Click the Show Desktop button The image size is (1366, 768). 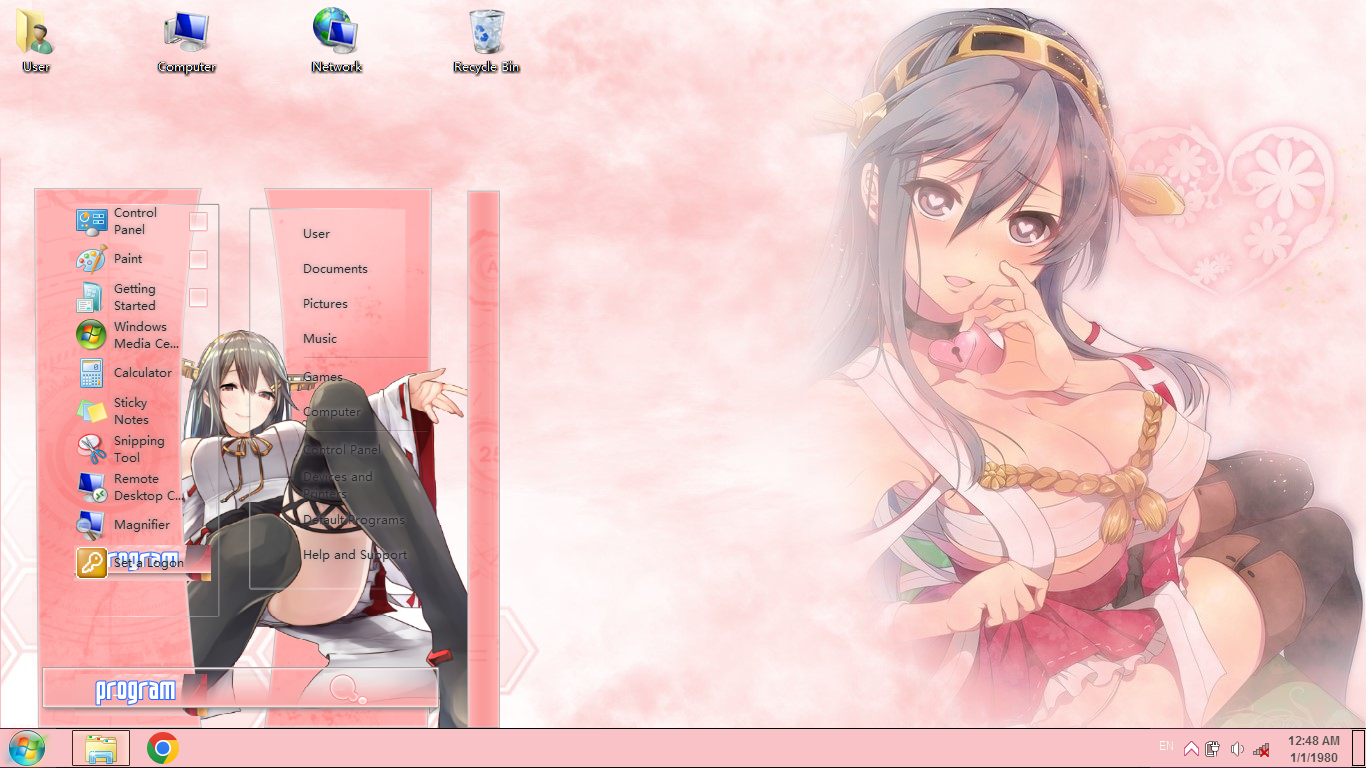pos(1358,748)
